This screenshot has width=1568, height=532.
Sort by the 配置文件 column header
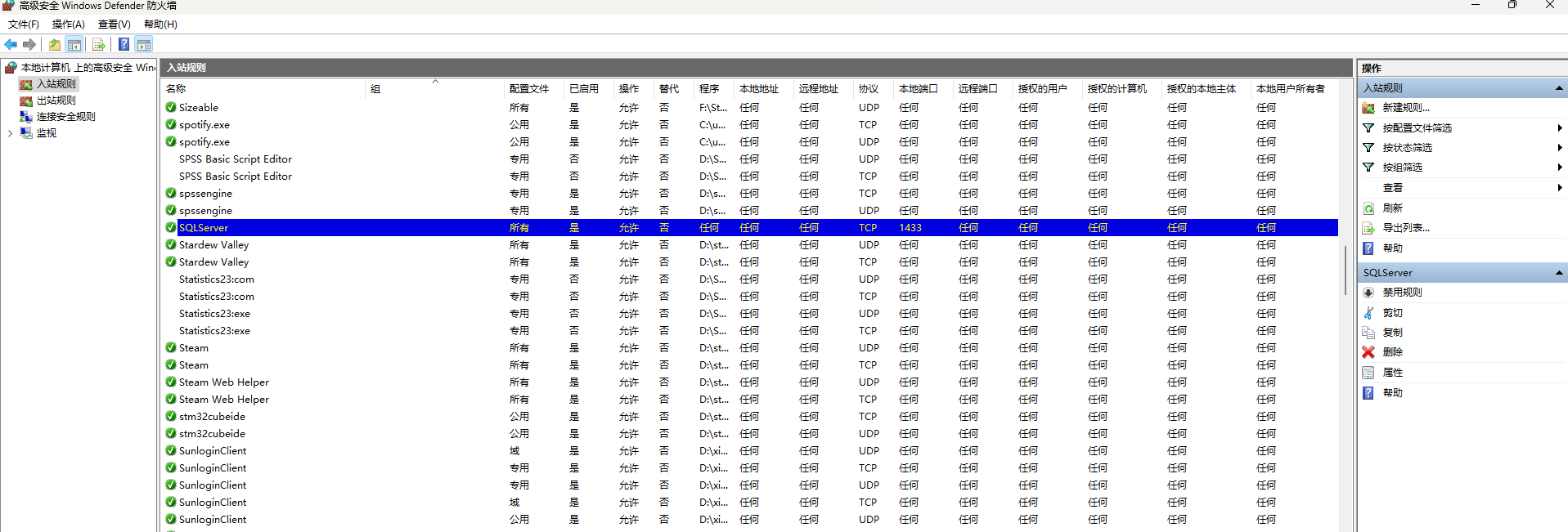pos(535,89)
